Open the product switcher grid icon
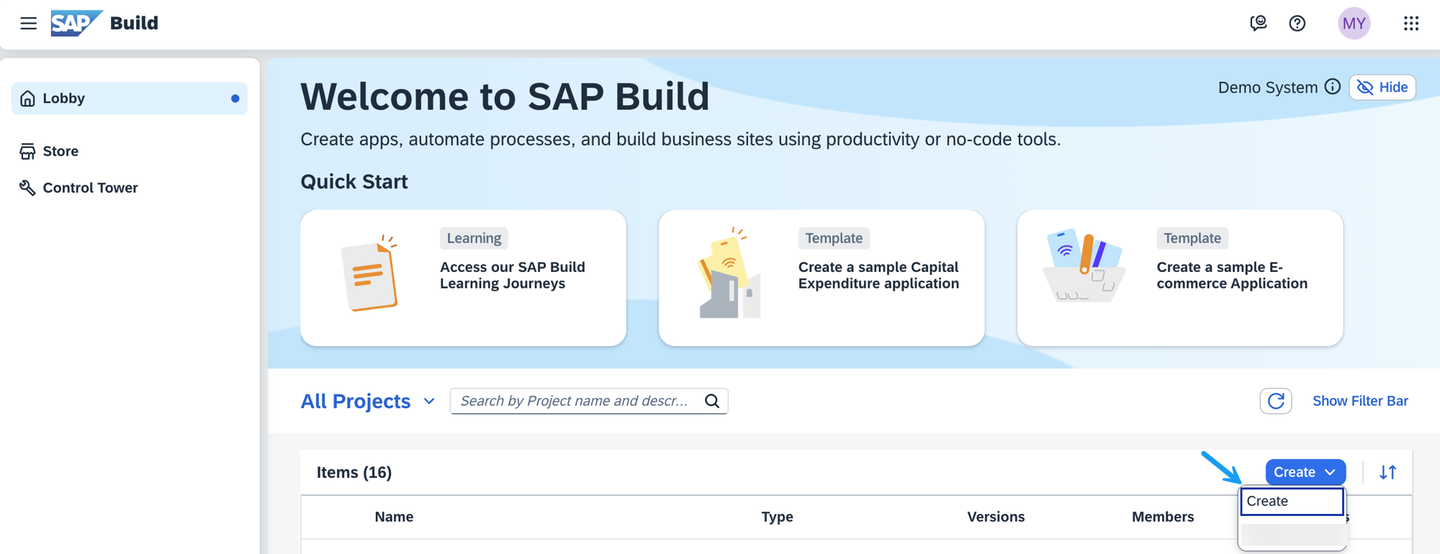1440x554 pixels. [1411, 23]
